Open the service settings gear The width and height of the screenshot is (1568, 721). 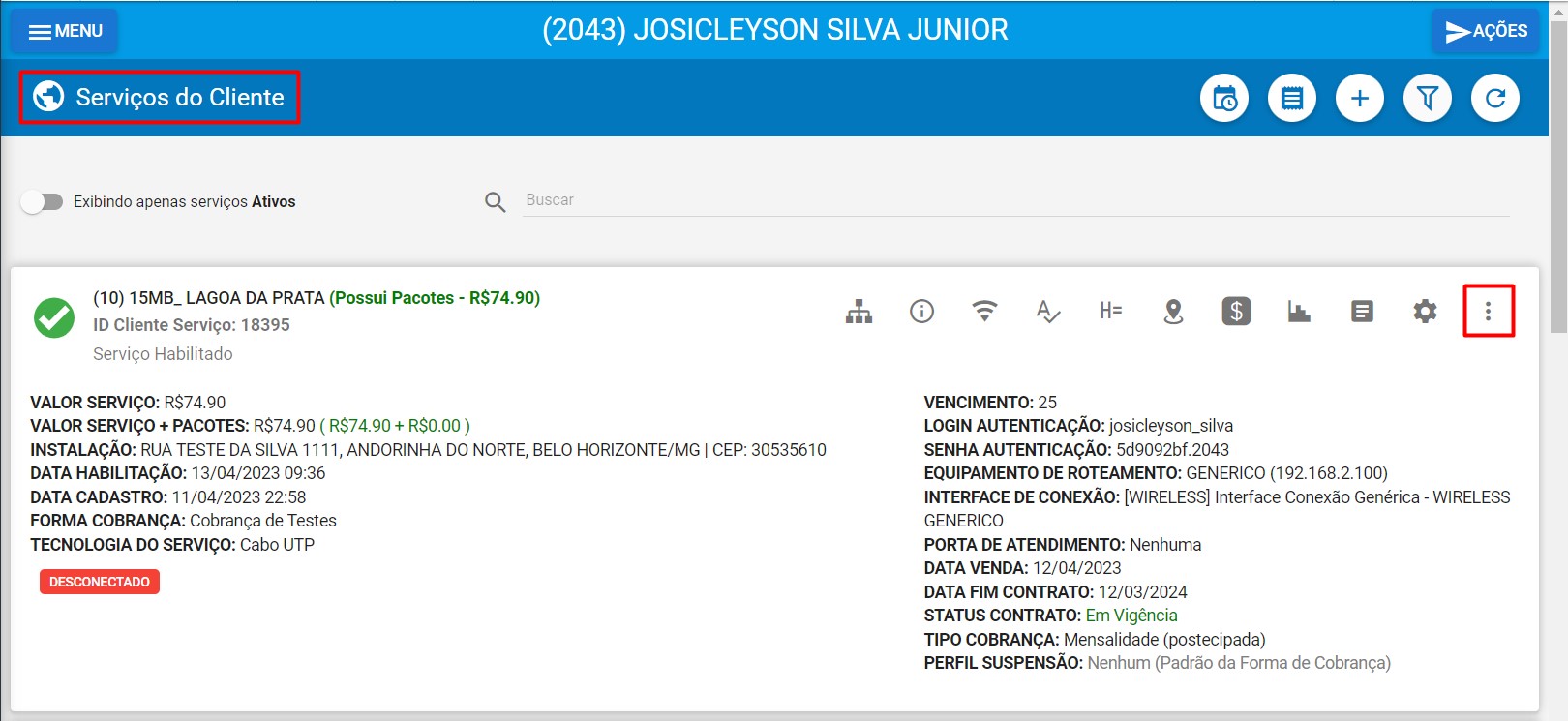tap(1425, 312)
